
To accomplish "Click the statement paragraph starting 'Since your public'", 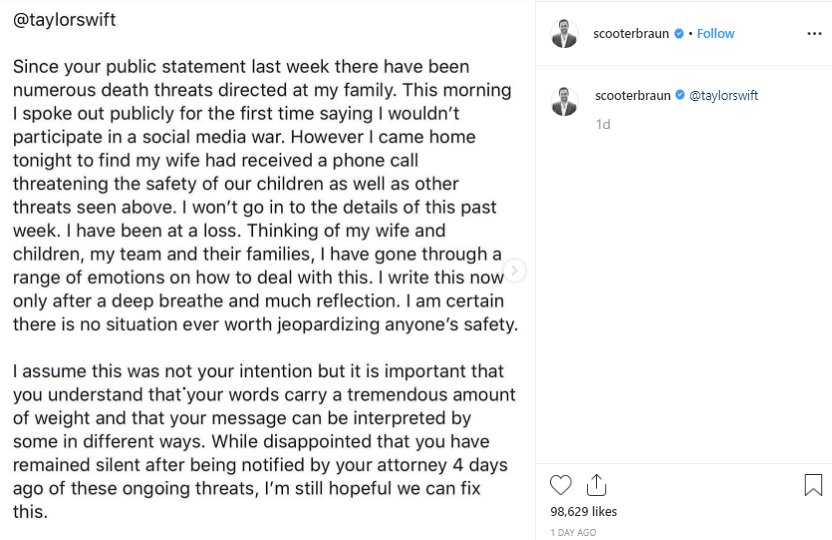I will click(x=265, y=195).
